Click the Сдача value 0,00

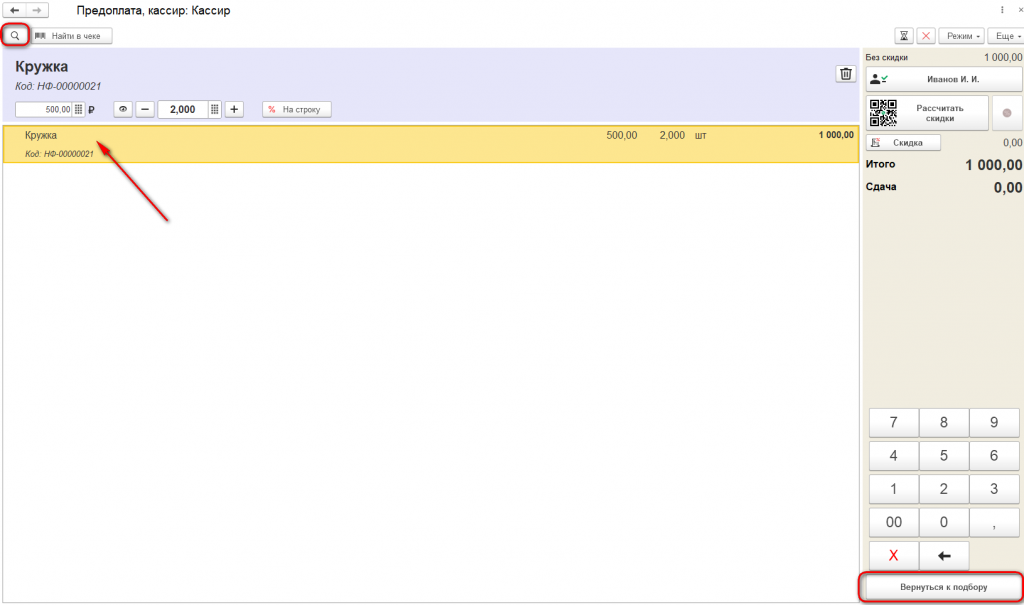point(1008,188)
